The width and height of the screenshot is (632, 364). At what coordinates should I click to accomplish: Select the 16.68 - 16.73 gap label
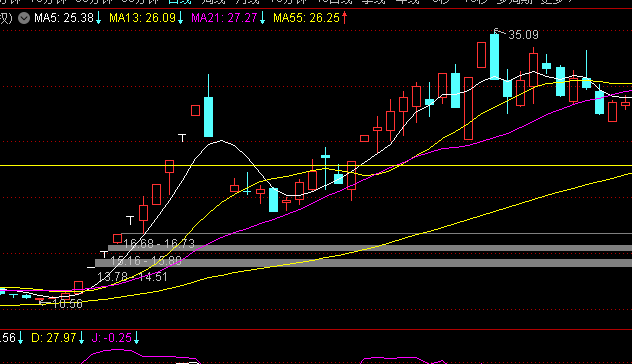click(x=159, y=243)
